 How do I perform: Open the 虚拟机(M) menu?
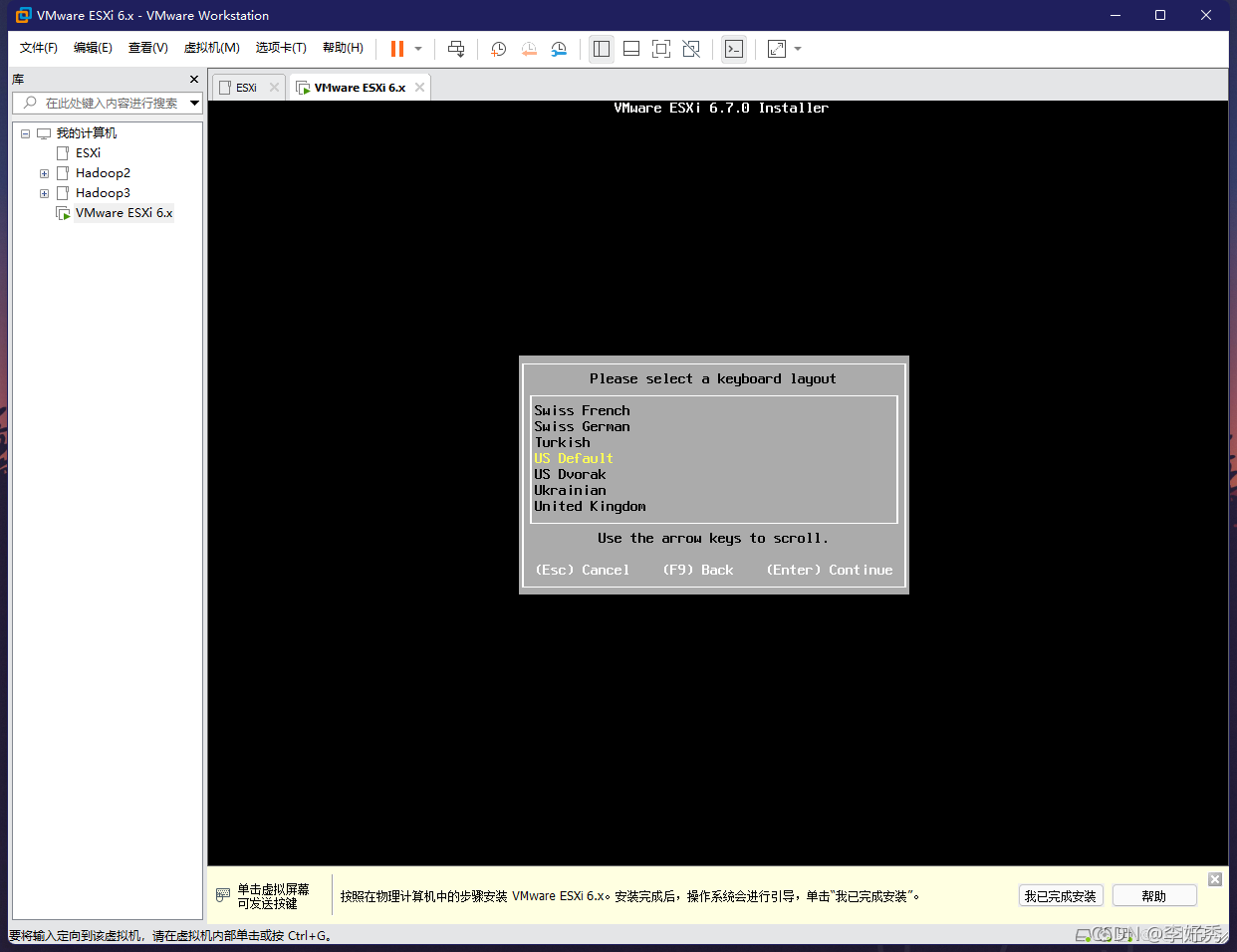pyautogui.click(x=212, y=48)
